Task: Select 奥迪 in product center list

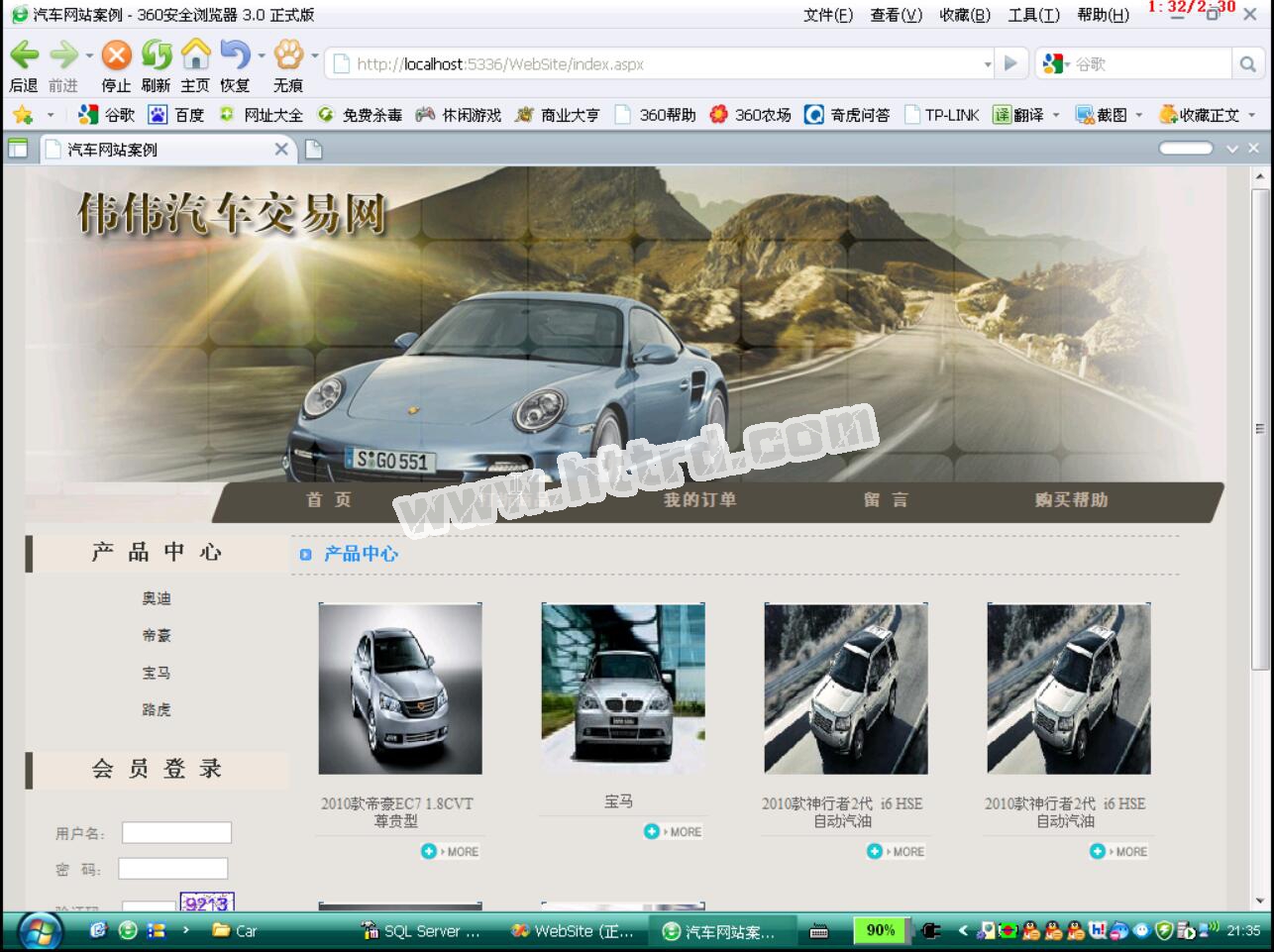Action: pyautogui.click(x=157, y=598)
